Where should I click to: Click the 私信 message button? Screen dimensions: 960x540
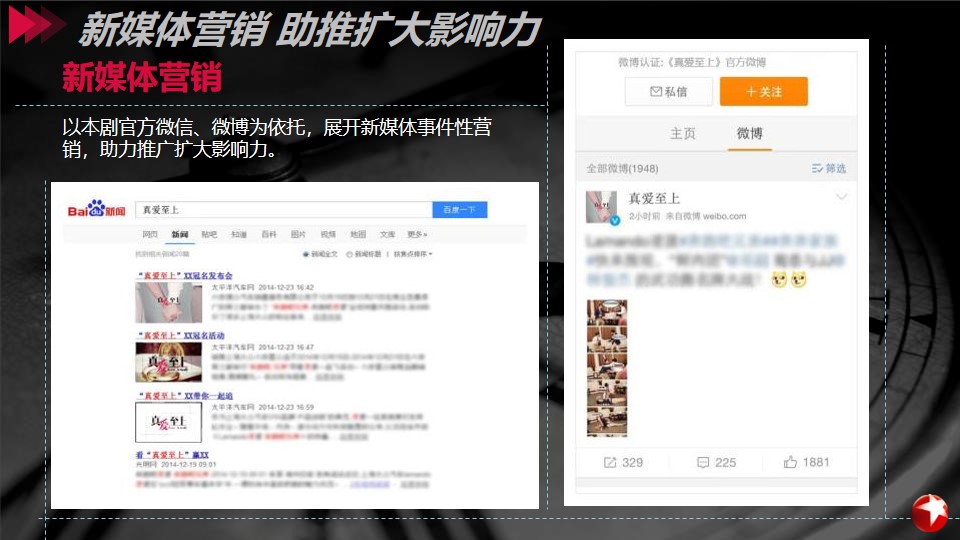tap(669, 92)
